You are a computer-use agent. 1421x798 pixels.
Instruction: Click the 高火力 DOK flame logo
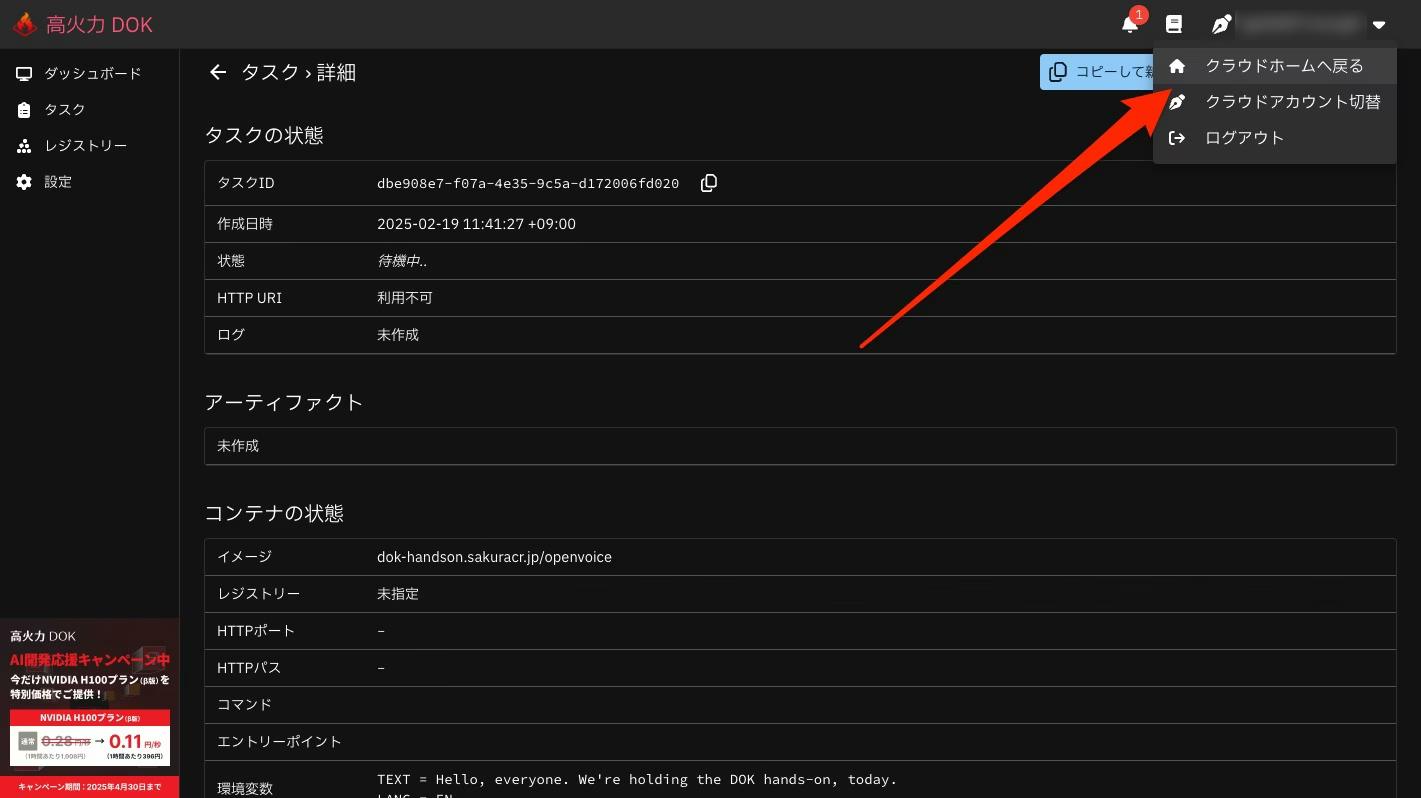tap(25, 25)
